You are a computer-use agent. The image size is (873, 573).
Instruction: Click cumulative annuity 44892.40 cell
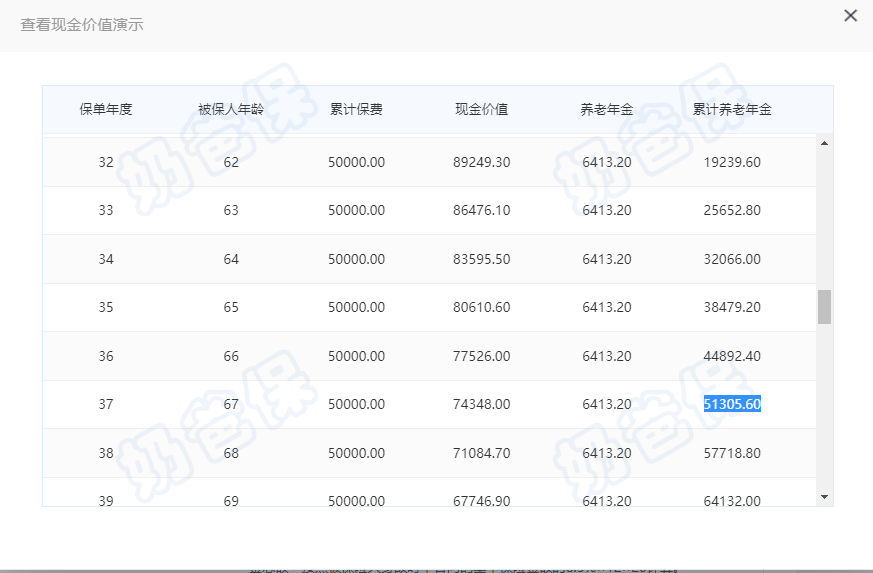(732, 356)
